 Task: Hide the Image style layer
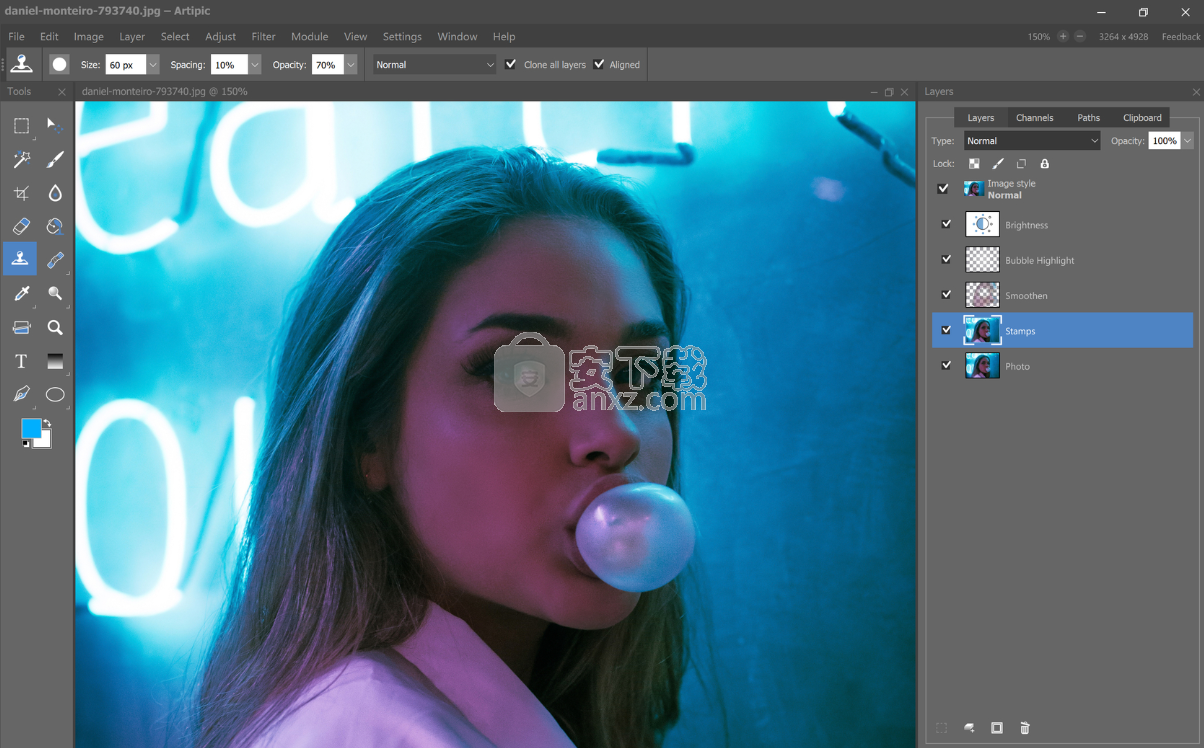[943, 188]
